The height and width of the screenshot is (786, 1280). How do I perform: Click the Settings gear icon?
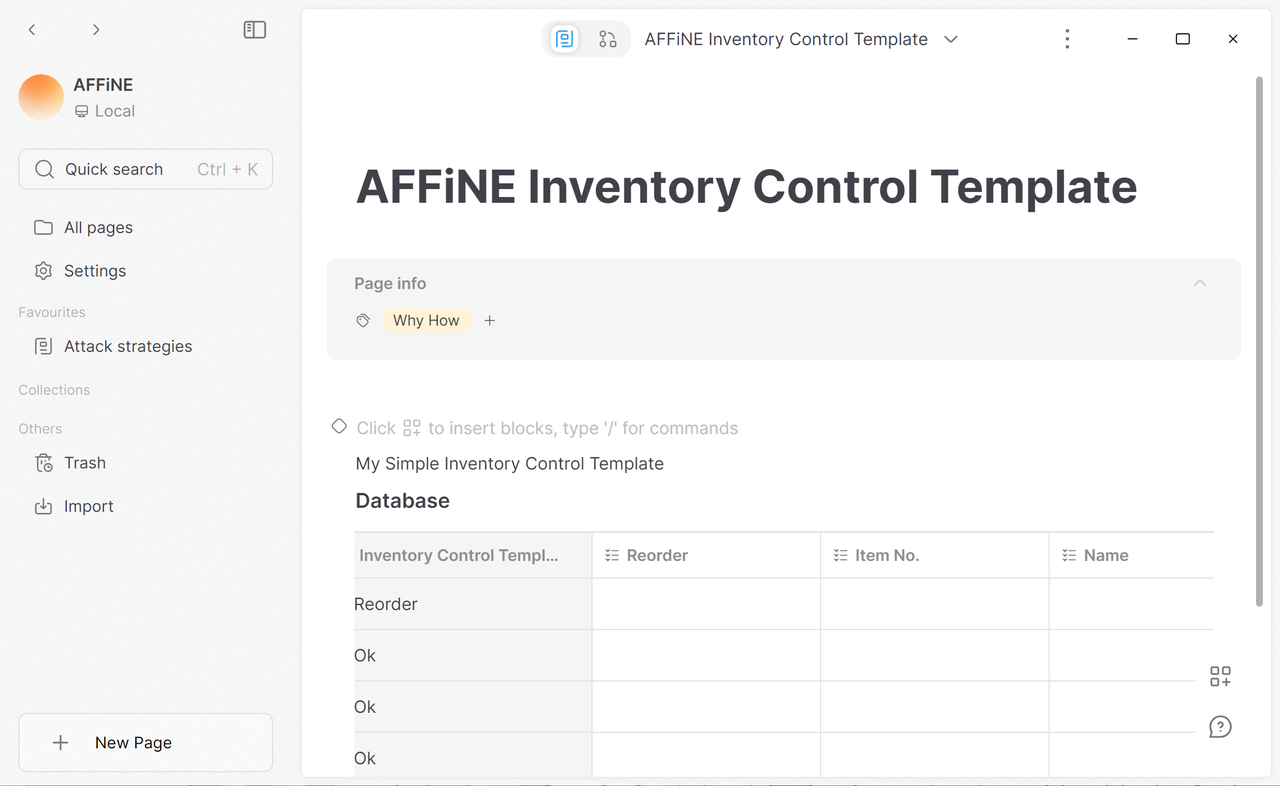pyautogui.click(x=43, y=271)
